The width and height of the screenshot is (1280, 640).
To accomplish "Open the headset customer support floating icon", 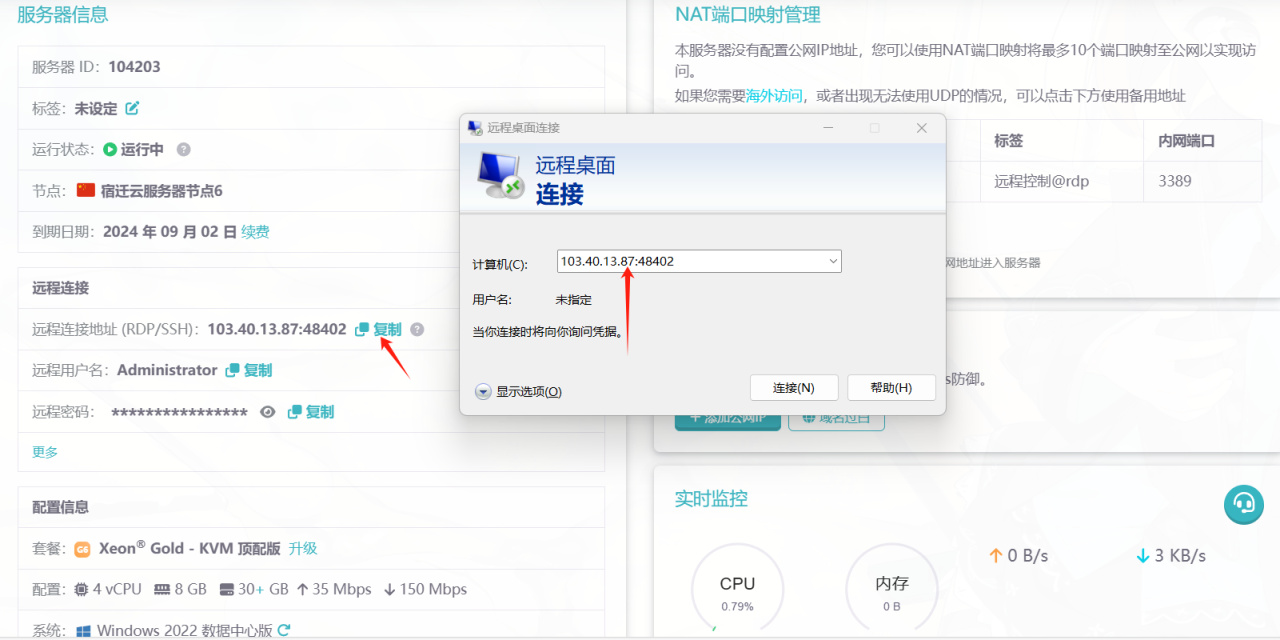I will click(1244, 504).
